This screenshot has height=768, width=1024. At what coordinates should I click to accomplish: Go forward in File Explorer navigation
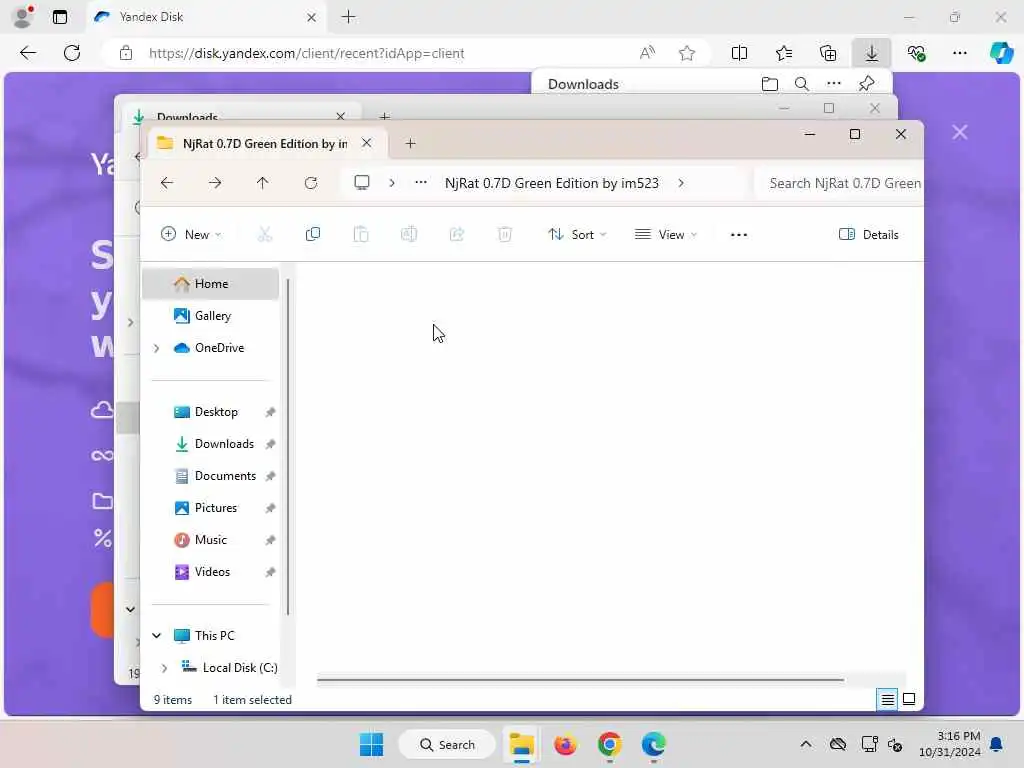tap(215, 183)
